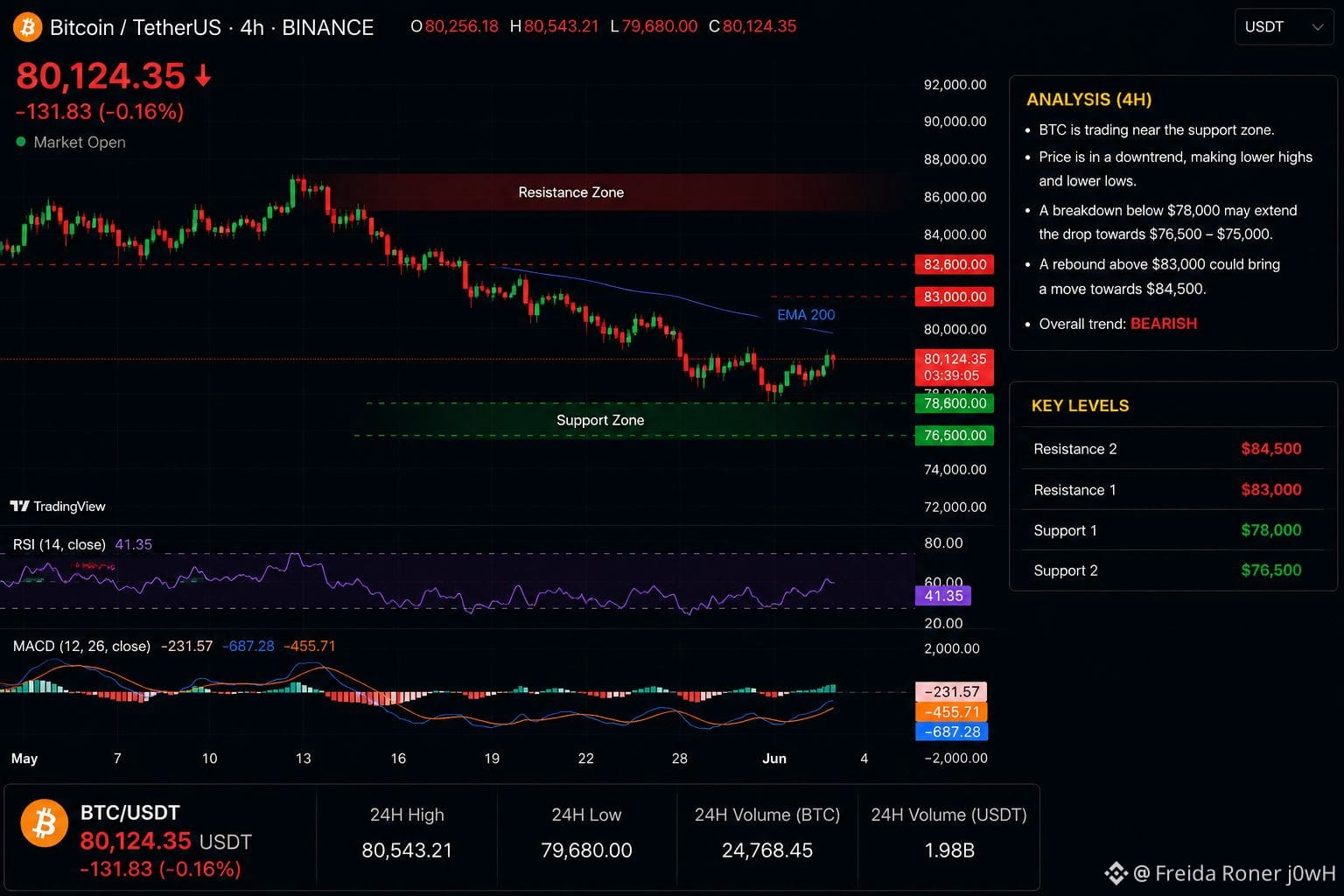Click the Bitcoin logo in the BTC/USDT summary card
1344x896 pixels.
[x=45, y=823]
